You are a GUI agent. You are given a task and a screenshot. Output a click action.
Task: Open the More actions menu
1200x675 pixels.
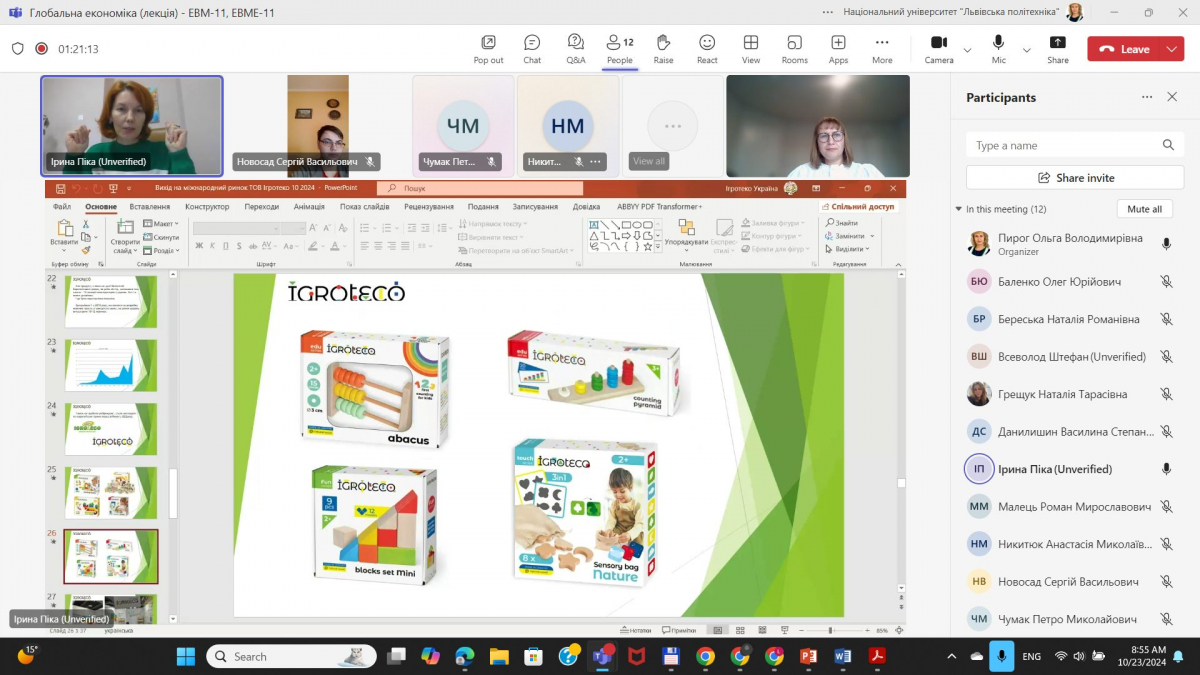[x=882, y=48]
